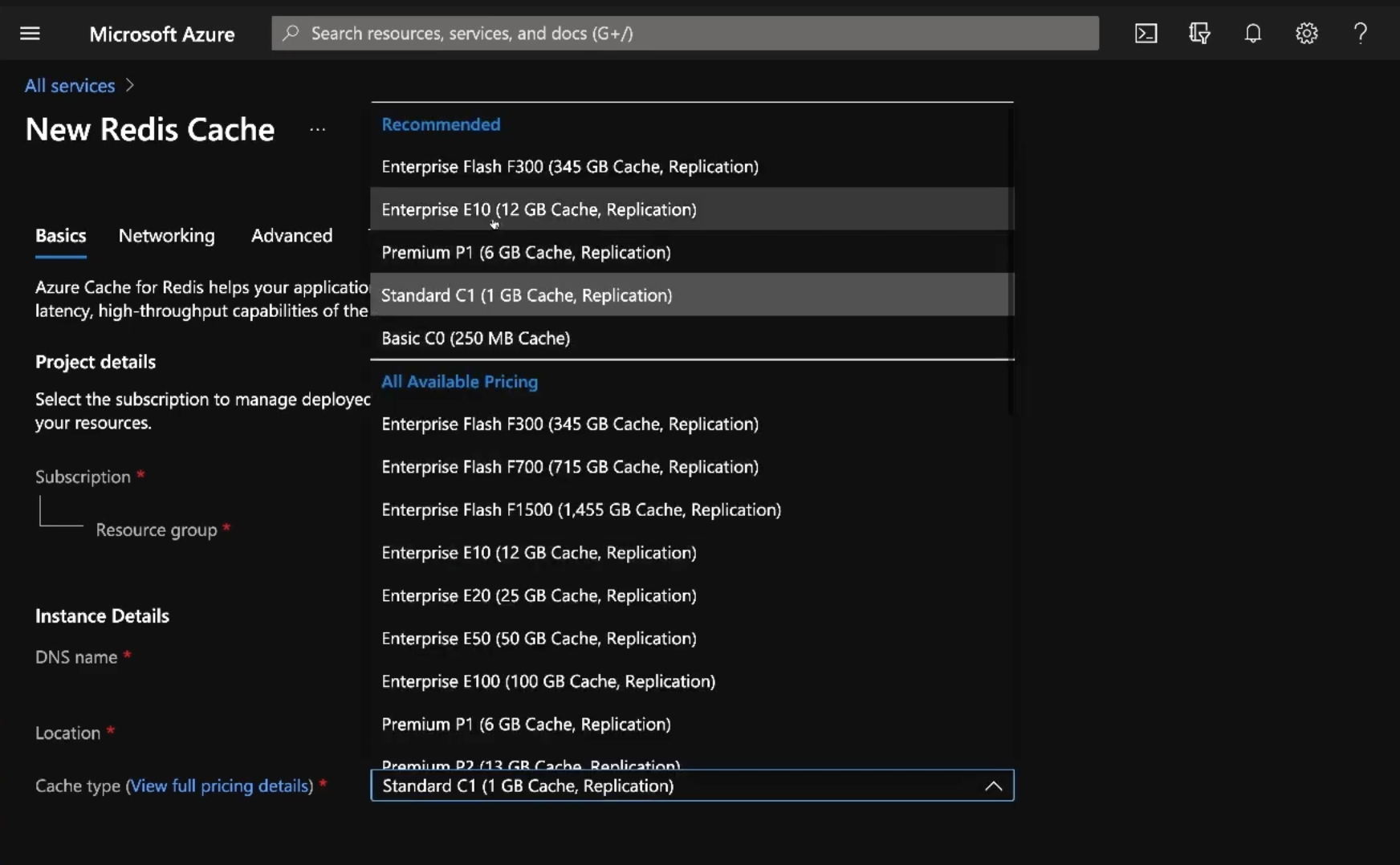1400x865 pixels.
Task: Select Basic C0 (250 MB Cache)
Action: (x=692, y=338)
